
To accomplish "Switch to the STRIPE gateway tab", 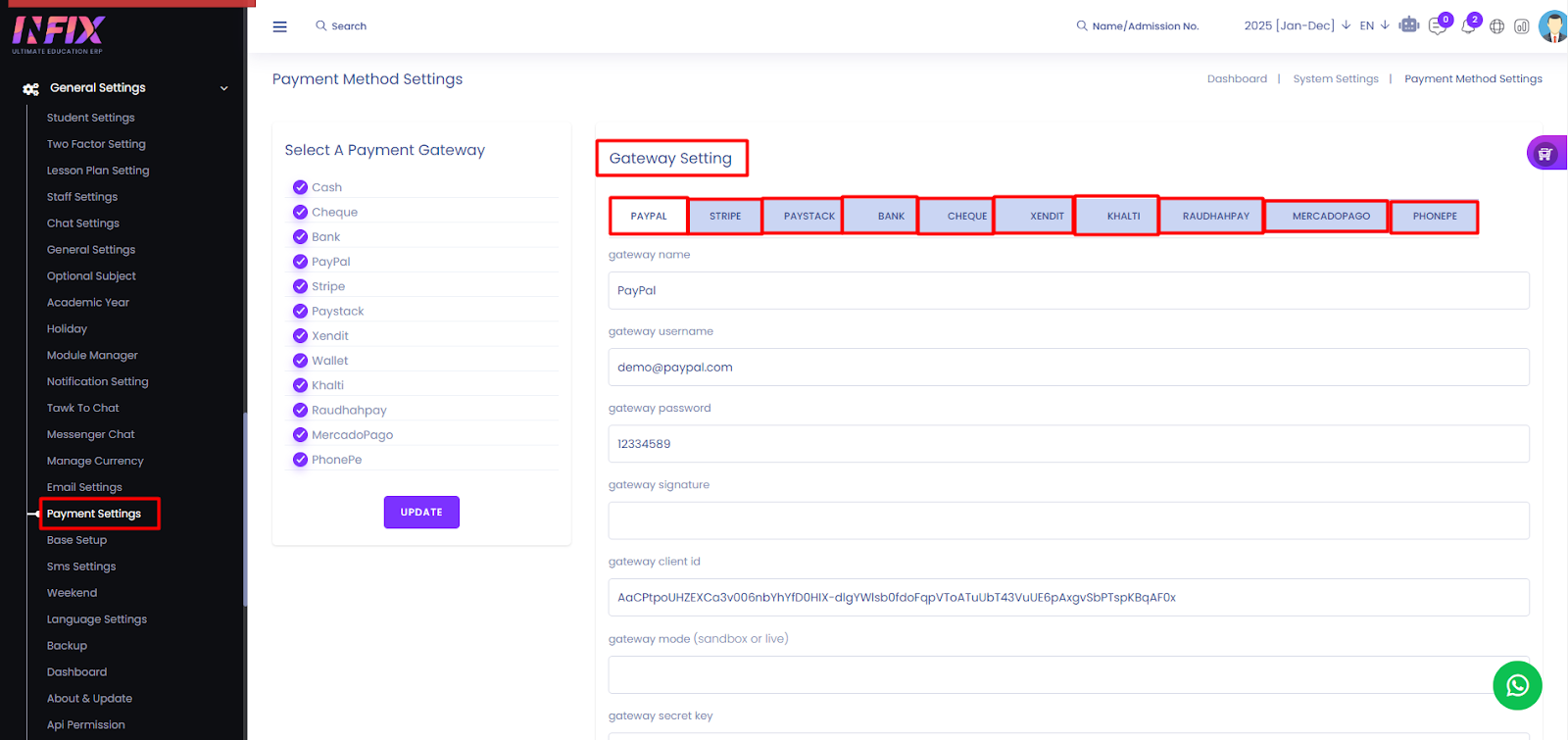I will (x=725, y=216).
